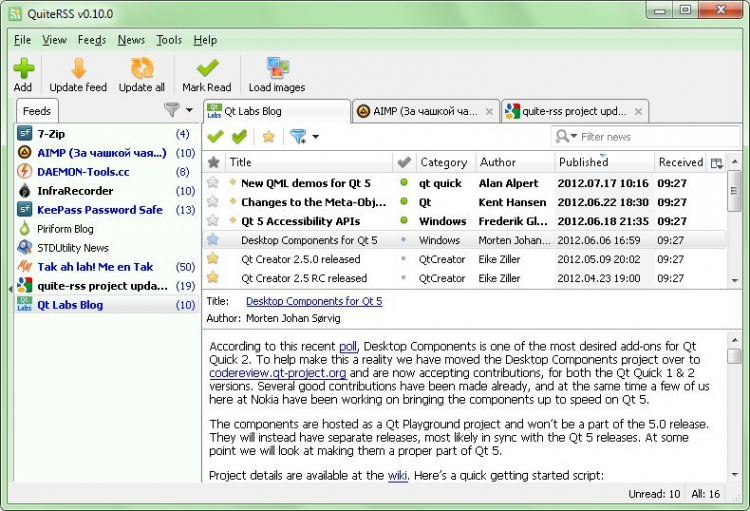The height and width of the screenshot is (511, 750).
Task: Click the STDUtility News feed icon
Action: [x=24, y=247]
